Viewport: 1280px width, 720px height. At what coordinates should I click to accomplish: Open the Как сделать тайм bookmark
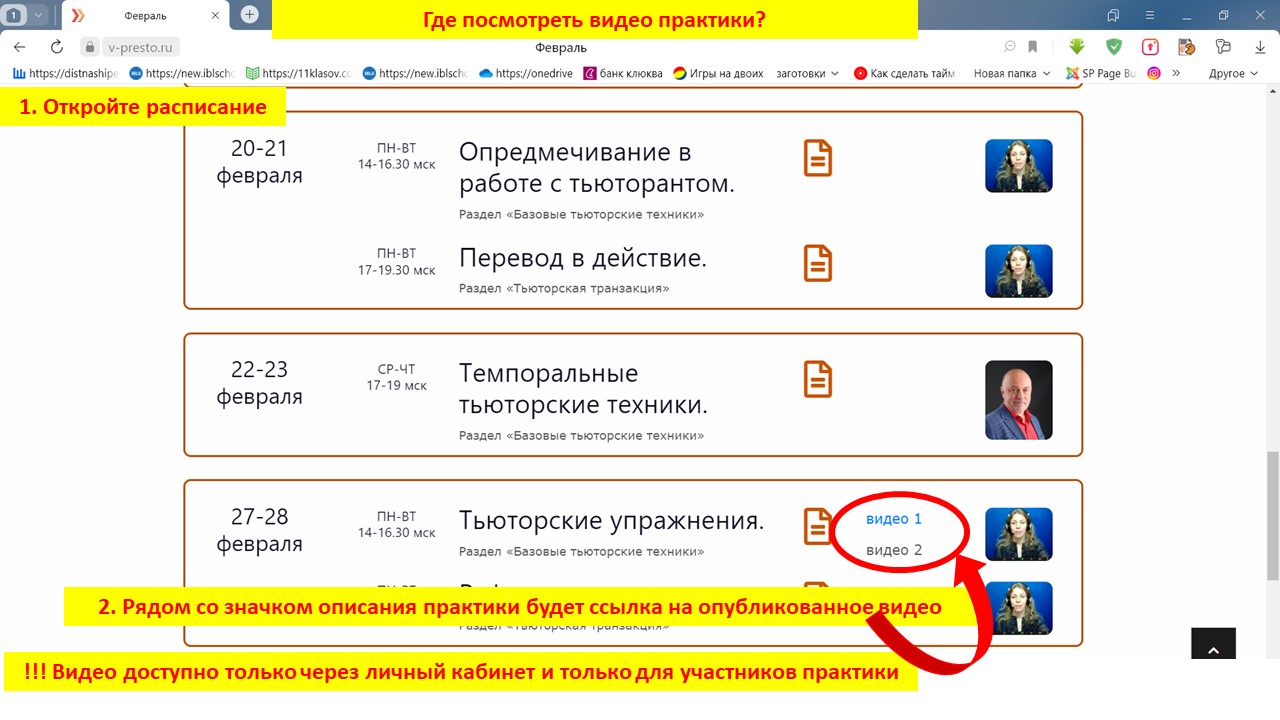(x=905, y=73)
